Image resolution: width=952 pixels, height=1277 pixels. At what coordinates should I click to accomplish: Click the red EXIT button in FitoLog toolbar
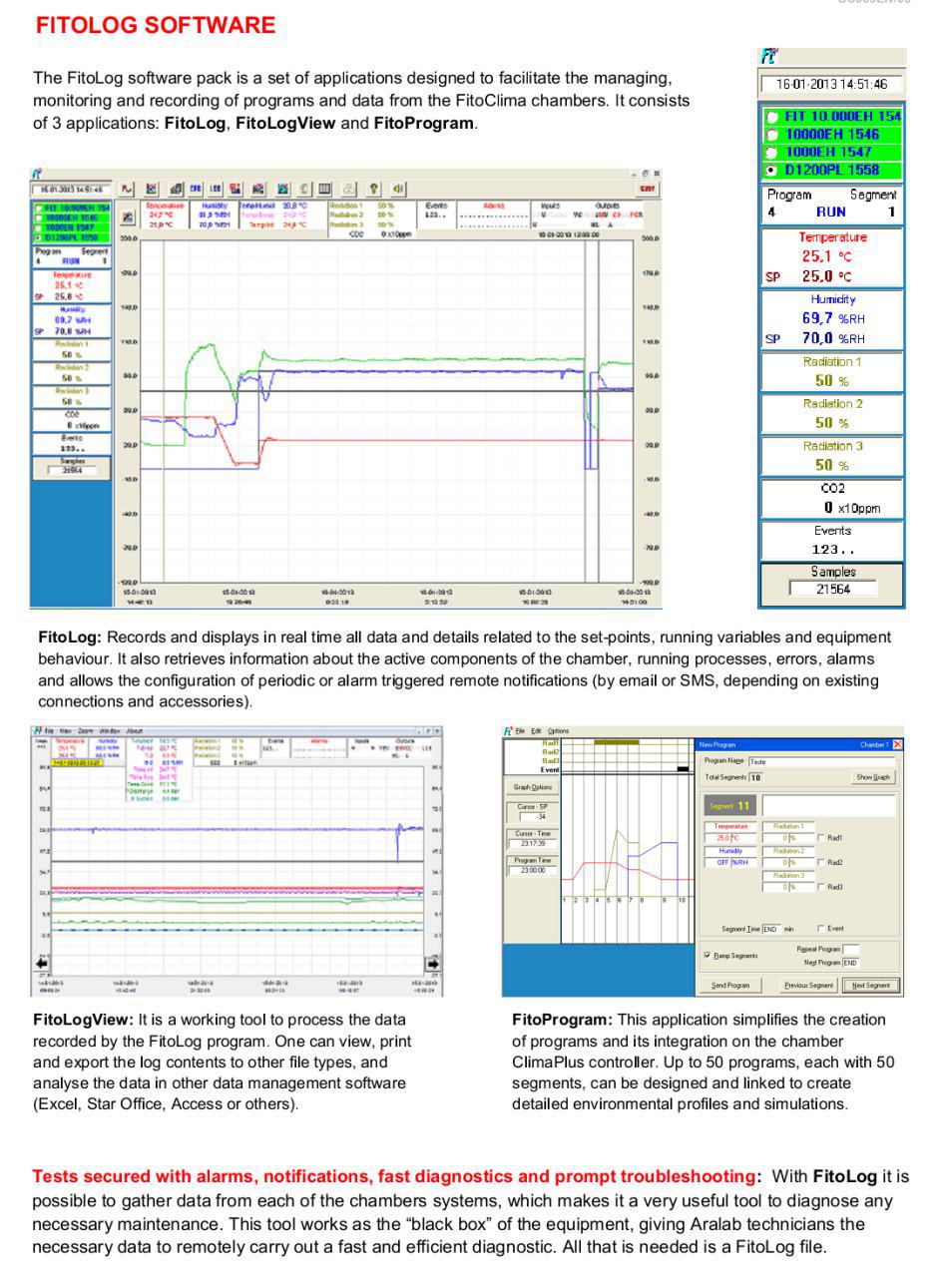tap(648, 188)
